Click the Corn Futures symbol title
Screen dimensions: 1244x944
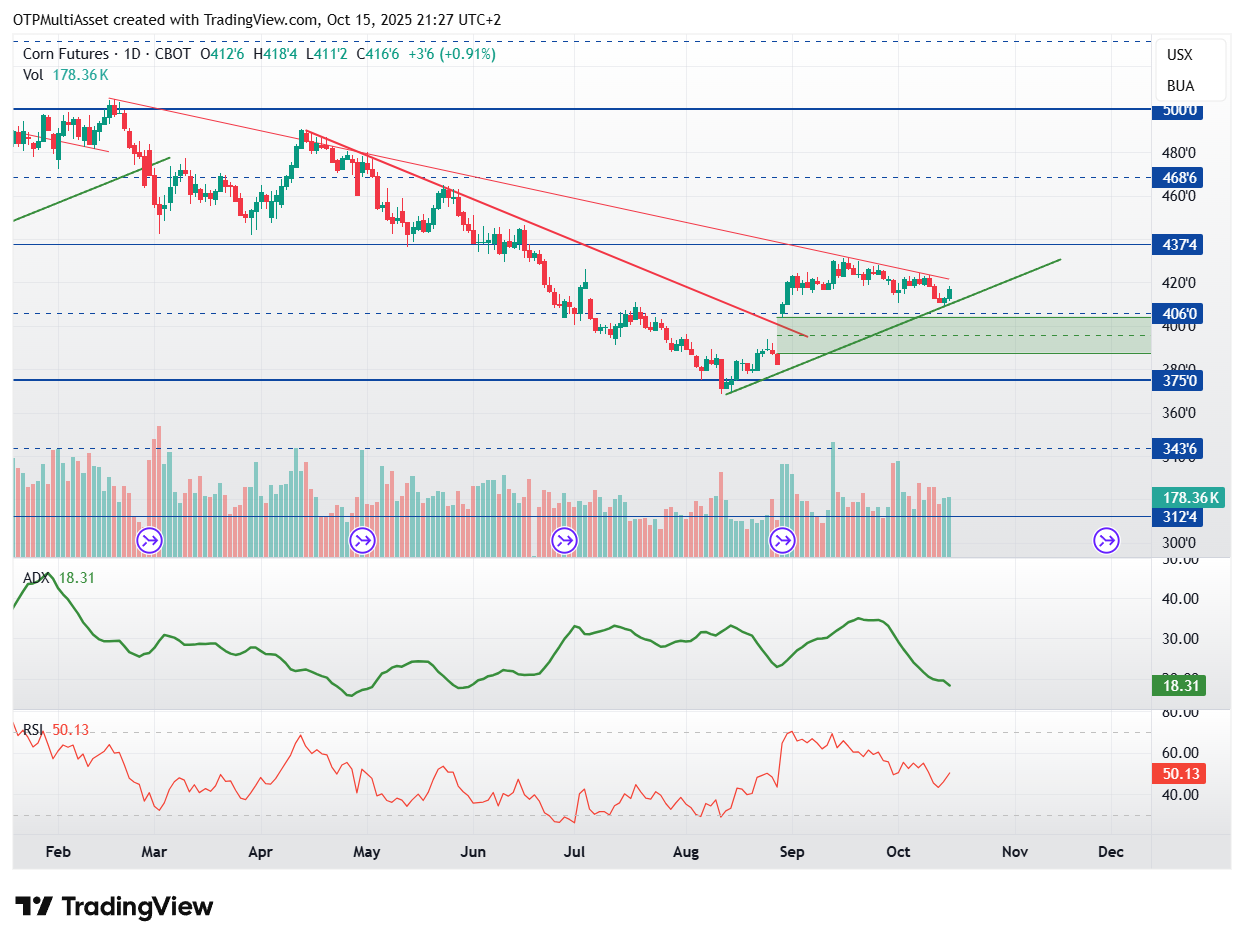(64, 54)
